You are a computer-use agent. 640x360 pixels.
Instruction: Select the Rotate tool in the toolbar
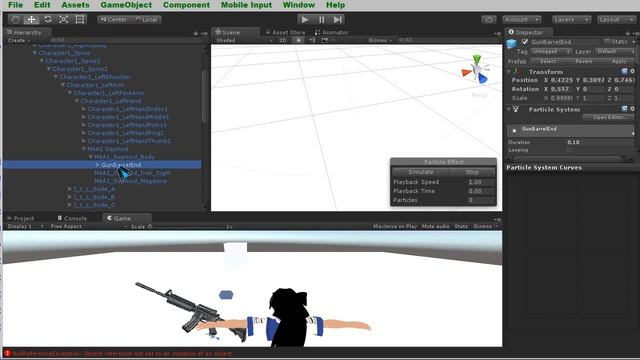pos(48,19)
